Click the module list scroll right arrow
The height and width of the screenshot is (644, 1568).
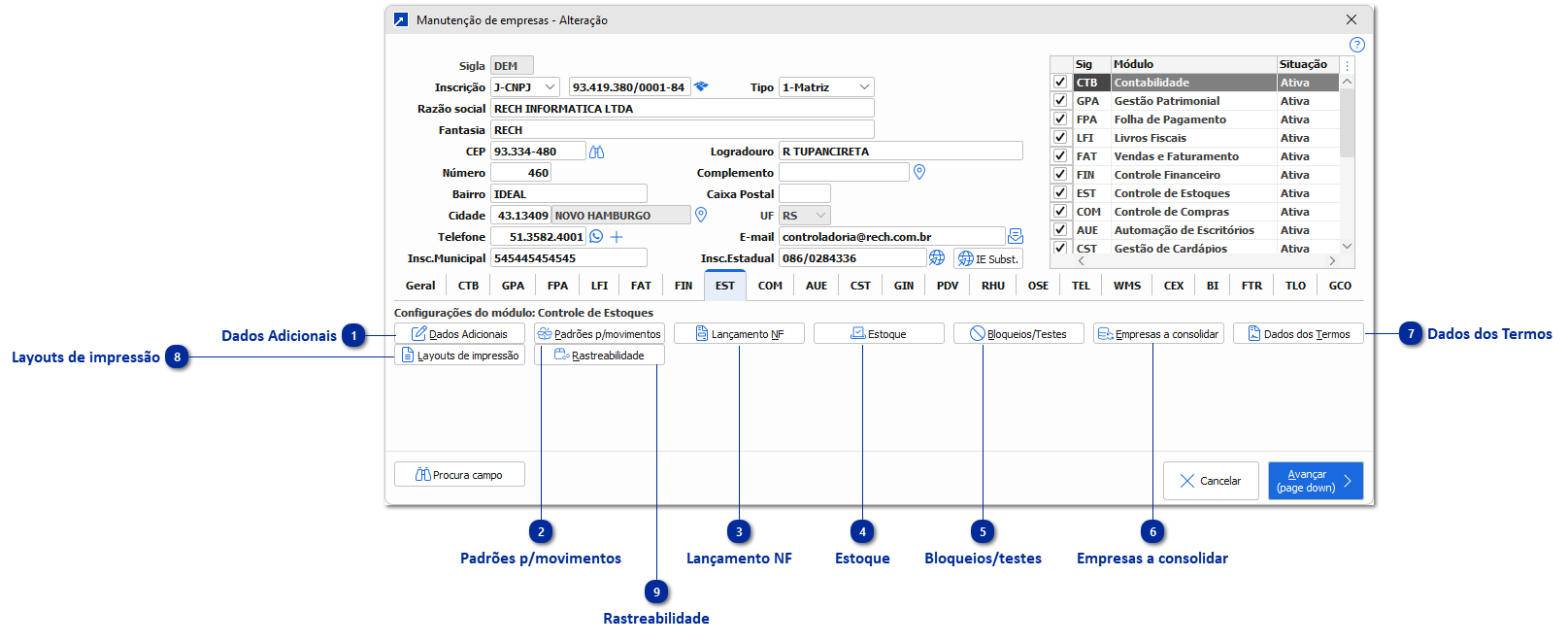pos(1332,260)
